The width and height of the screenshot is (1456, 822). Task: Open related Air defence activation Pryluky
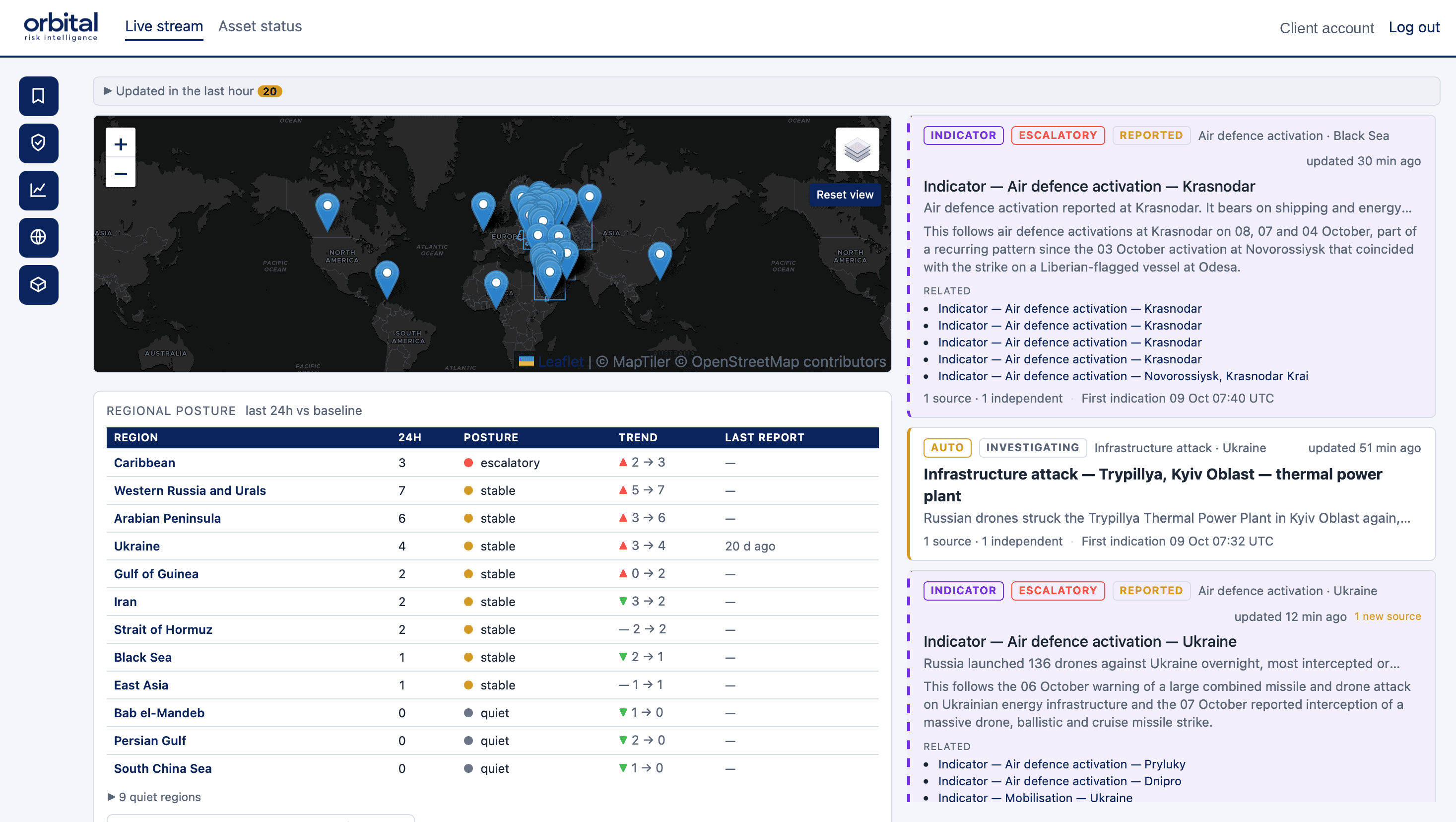coord(1061,764)
